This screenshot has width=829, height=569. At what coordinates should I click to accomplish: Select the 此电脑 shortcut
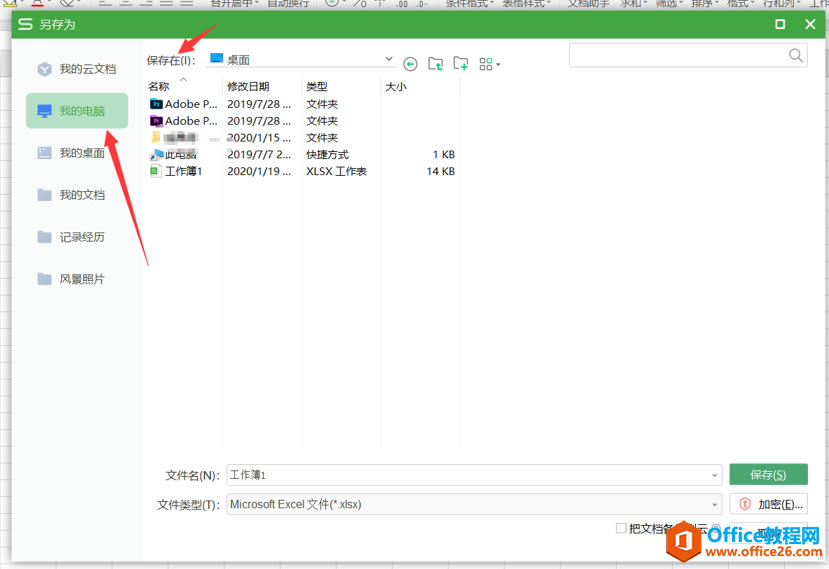[x=174, y=155]
